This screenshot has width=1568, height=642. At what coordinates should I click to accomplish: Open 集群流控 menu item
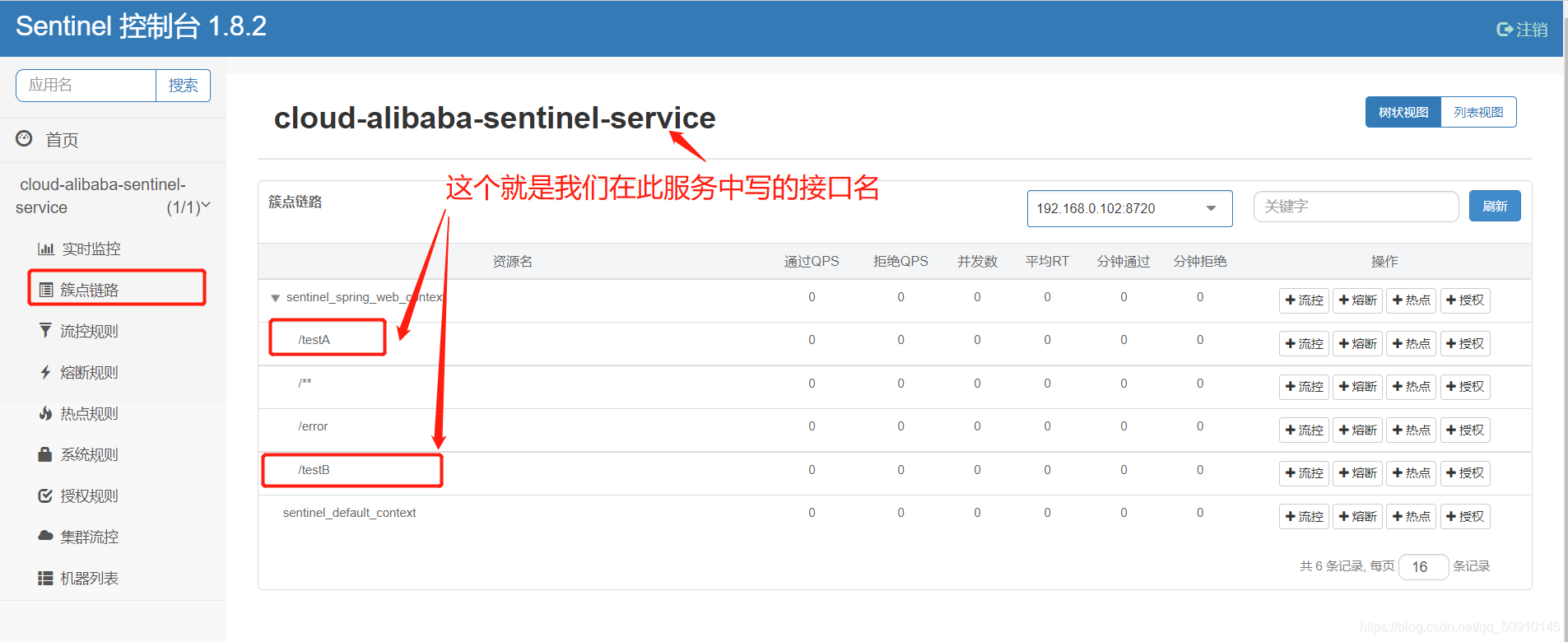[x=89, y=537]
